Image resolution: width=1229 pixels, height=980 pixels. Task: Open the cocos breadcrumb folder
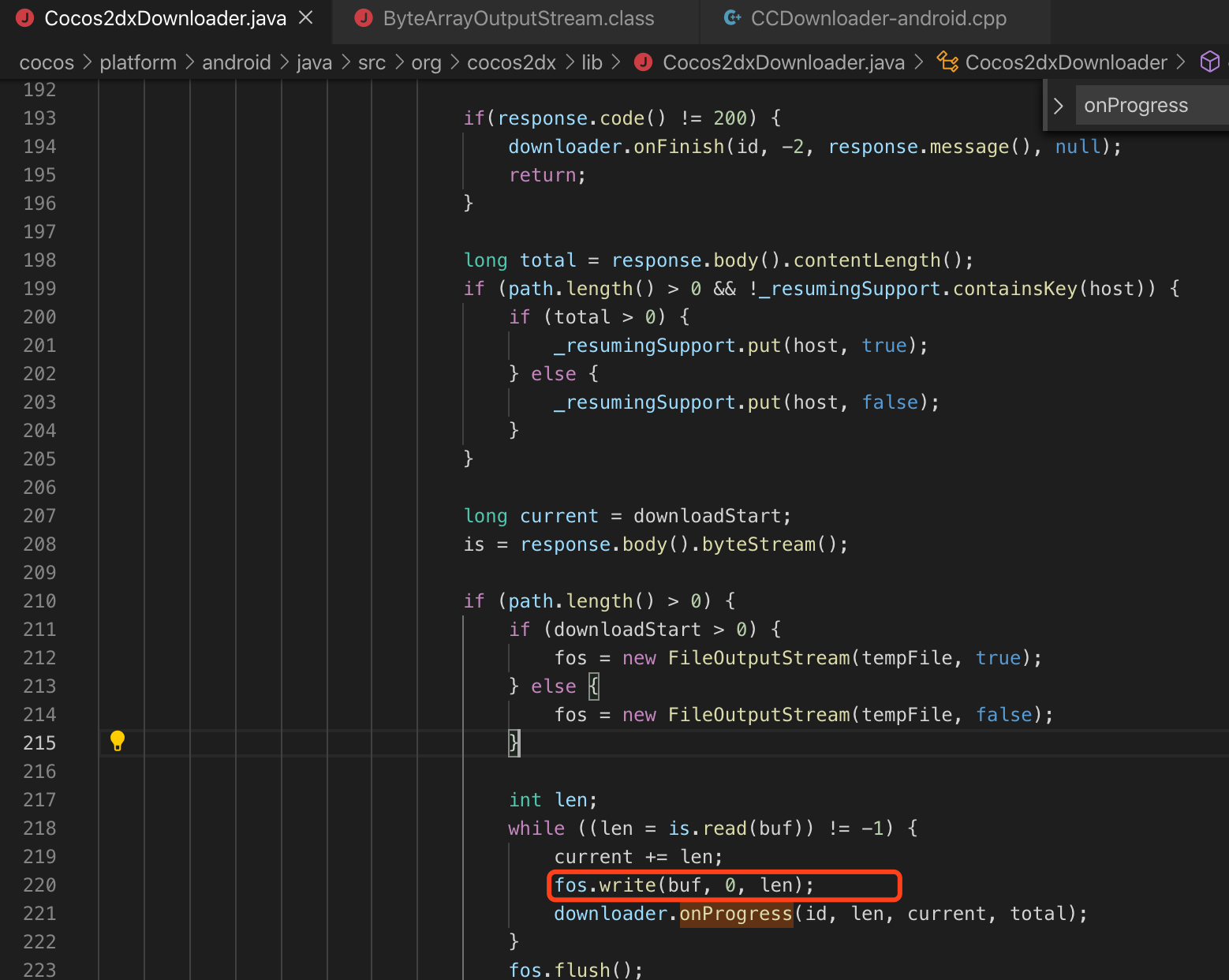click(47, 62)
